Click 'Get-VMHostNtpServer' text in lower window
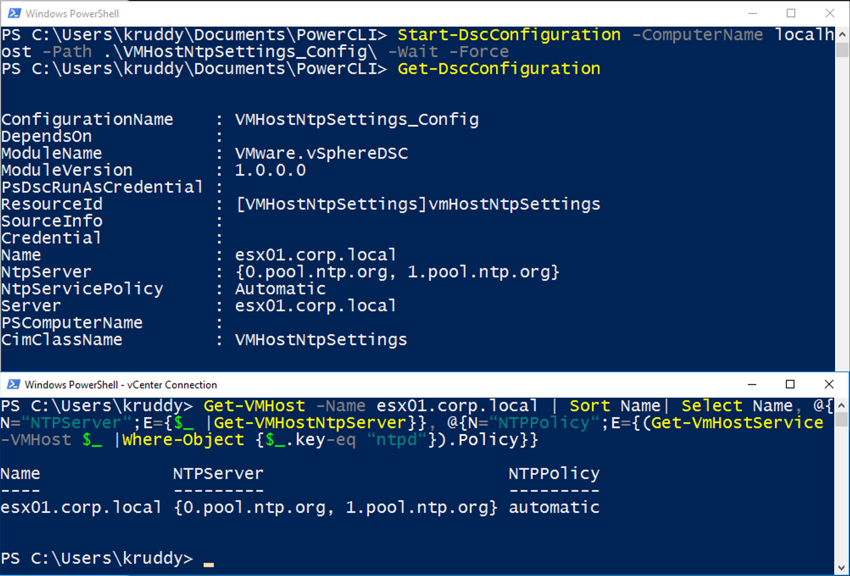 click(x=310, y=423)
